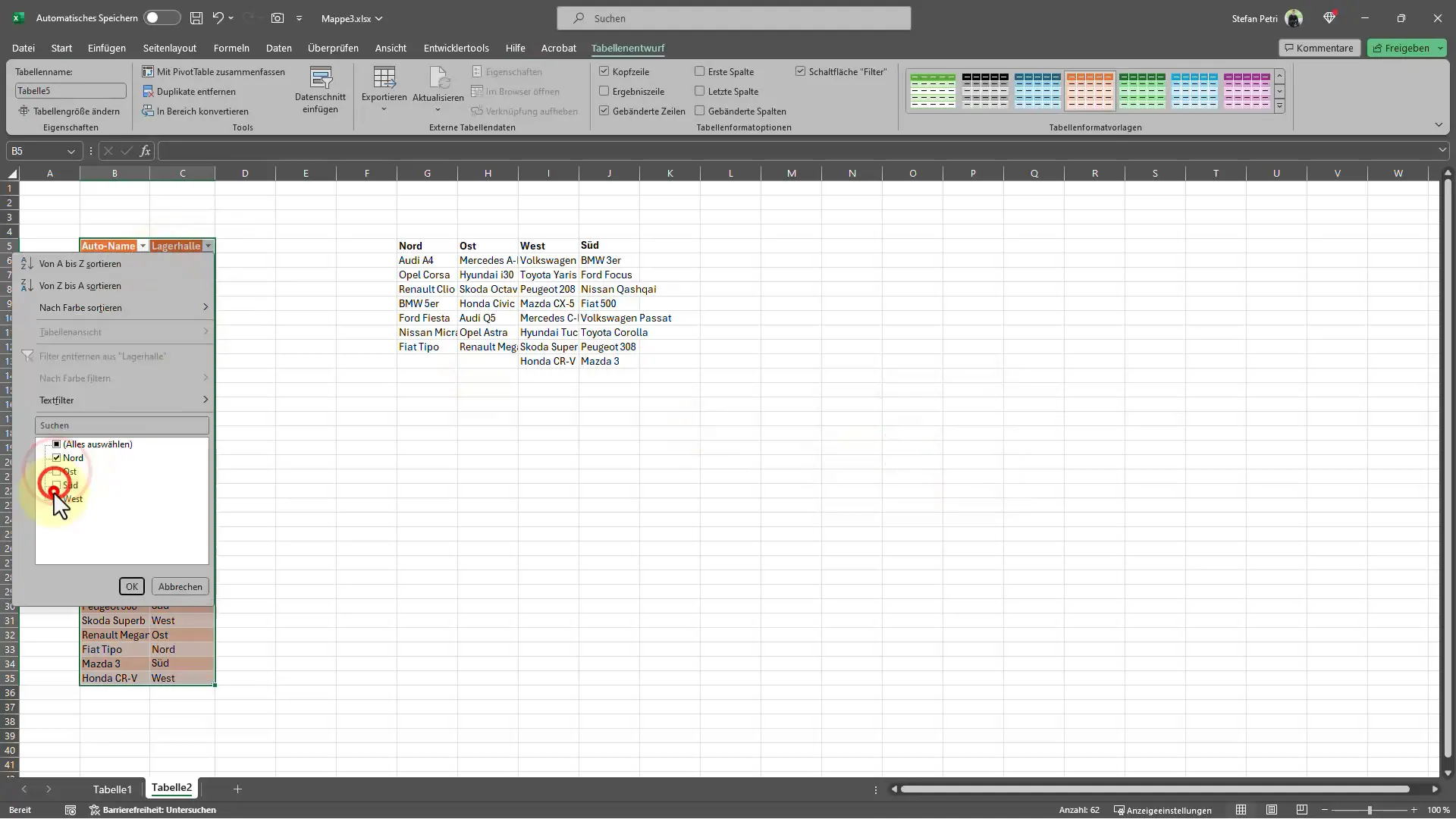Open Lagerhalle column filter dropdown
The height and width of the screenshot is (819, 1456).
pos(208,246)
